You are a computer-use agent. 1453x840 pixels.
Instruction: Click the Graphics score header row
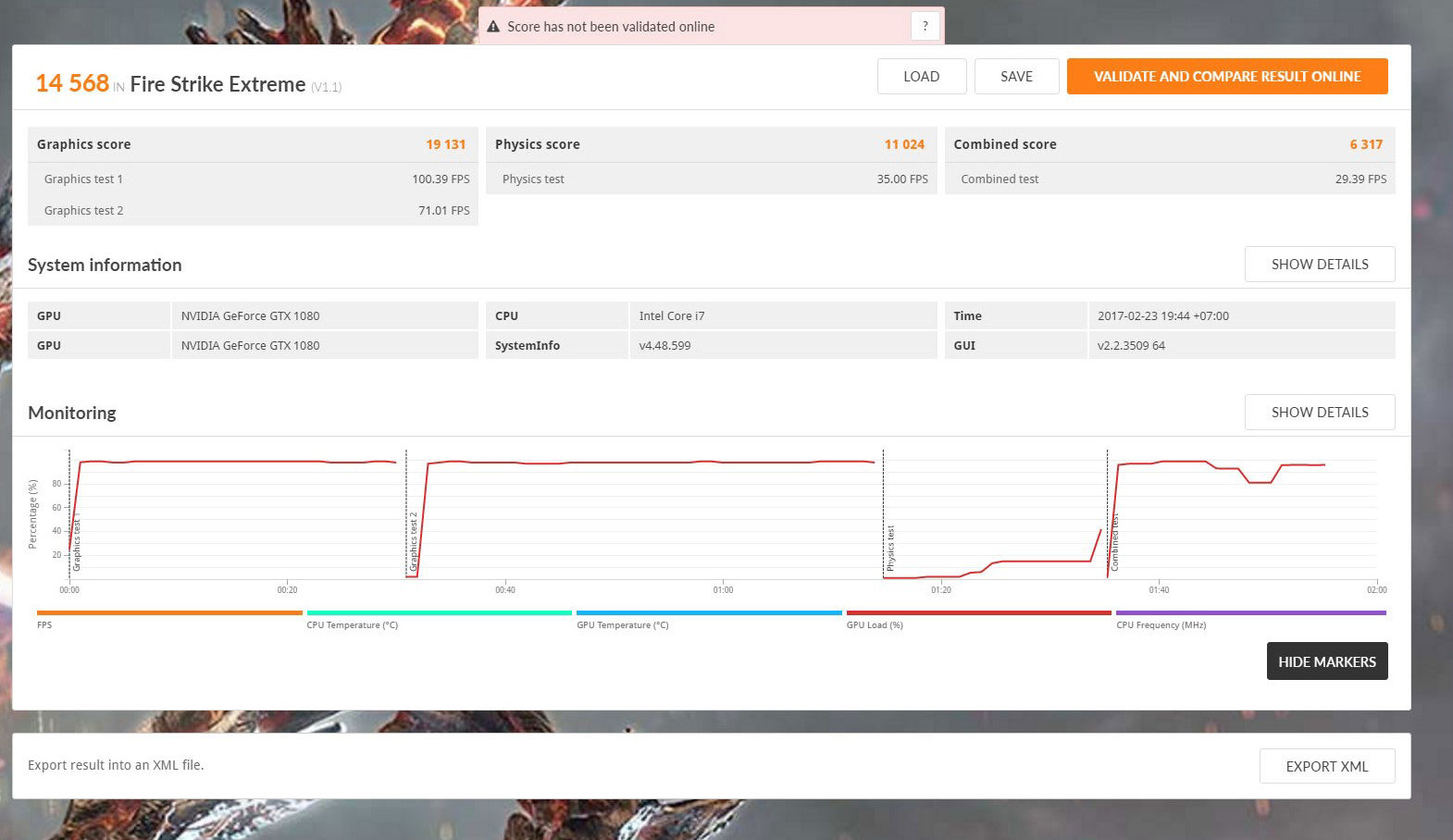click(252, 144)
